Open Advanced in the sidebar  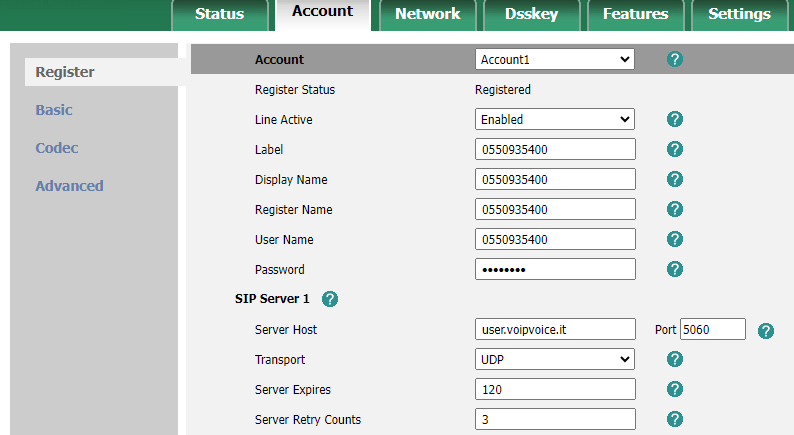[x=69, y=186]
